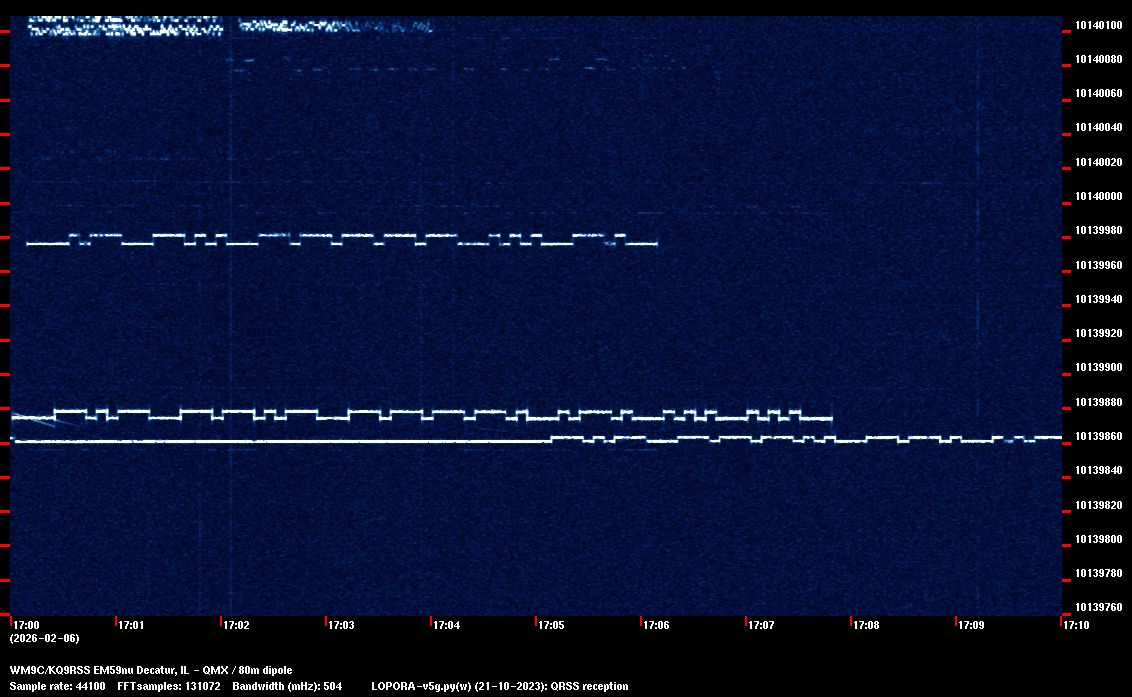Image resolution: width=1132 pixels, height=697 pixels.
Task: Click the 10140000 frequency label
Action: point(1097,196)
